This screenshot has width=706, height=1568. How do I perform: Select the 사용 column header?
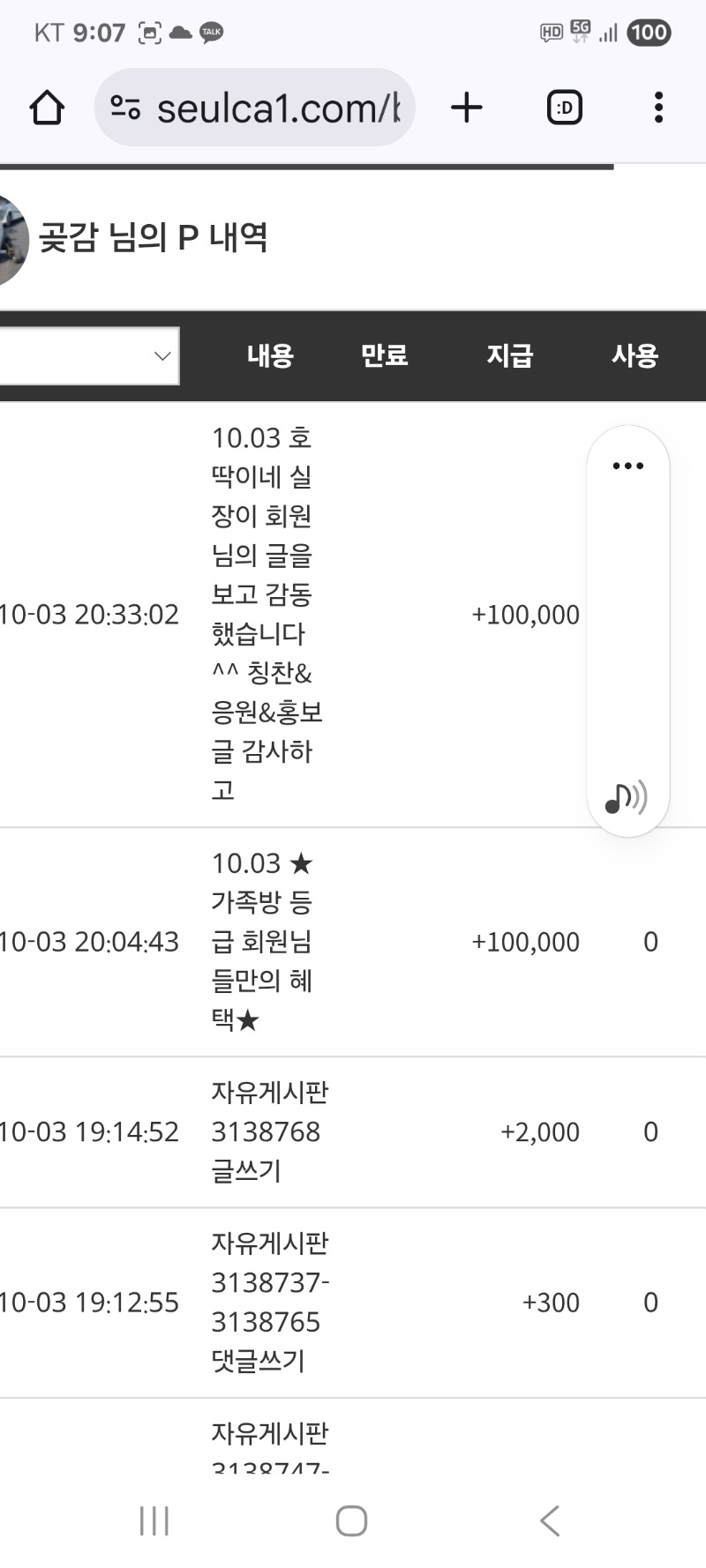[635, 356]
